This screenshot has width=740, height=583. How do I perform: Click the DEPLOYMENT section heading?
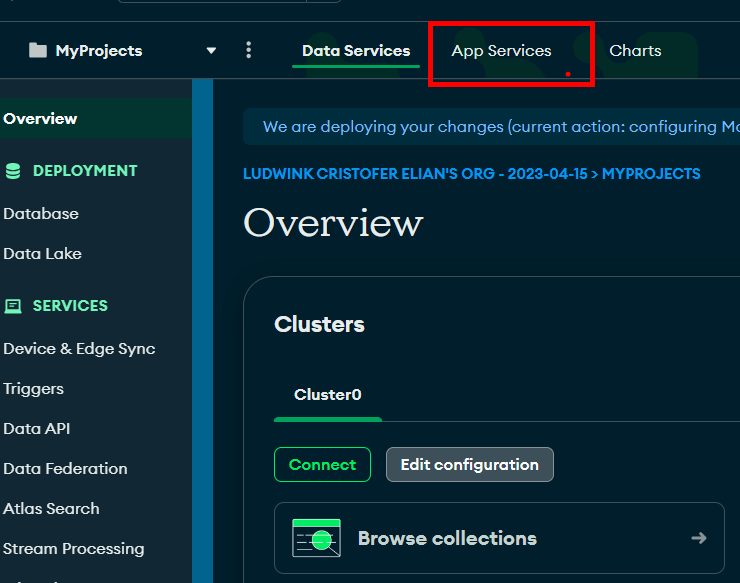(x=85, y=170)
